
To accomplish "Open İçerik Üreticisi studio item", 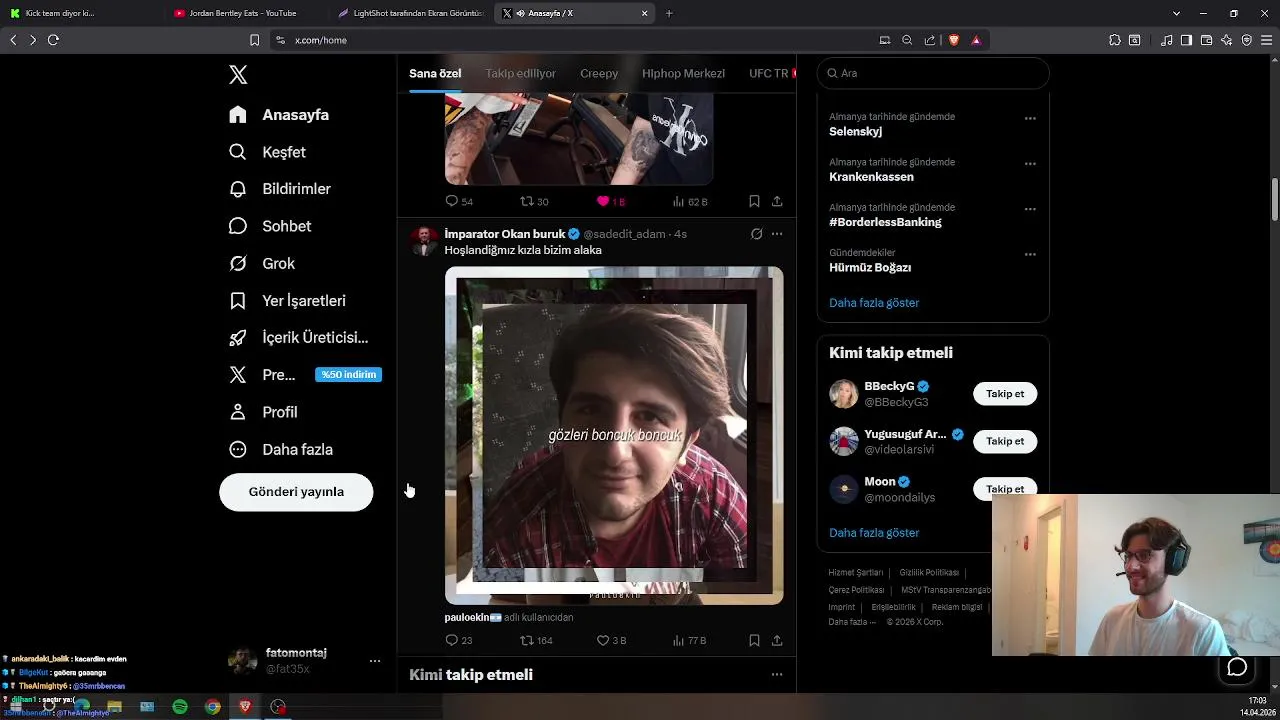I will coord(298,338).
